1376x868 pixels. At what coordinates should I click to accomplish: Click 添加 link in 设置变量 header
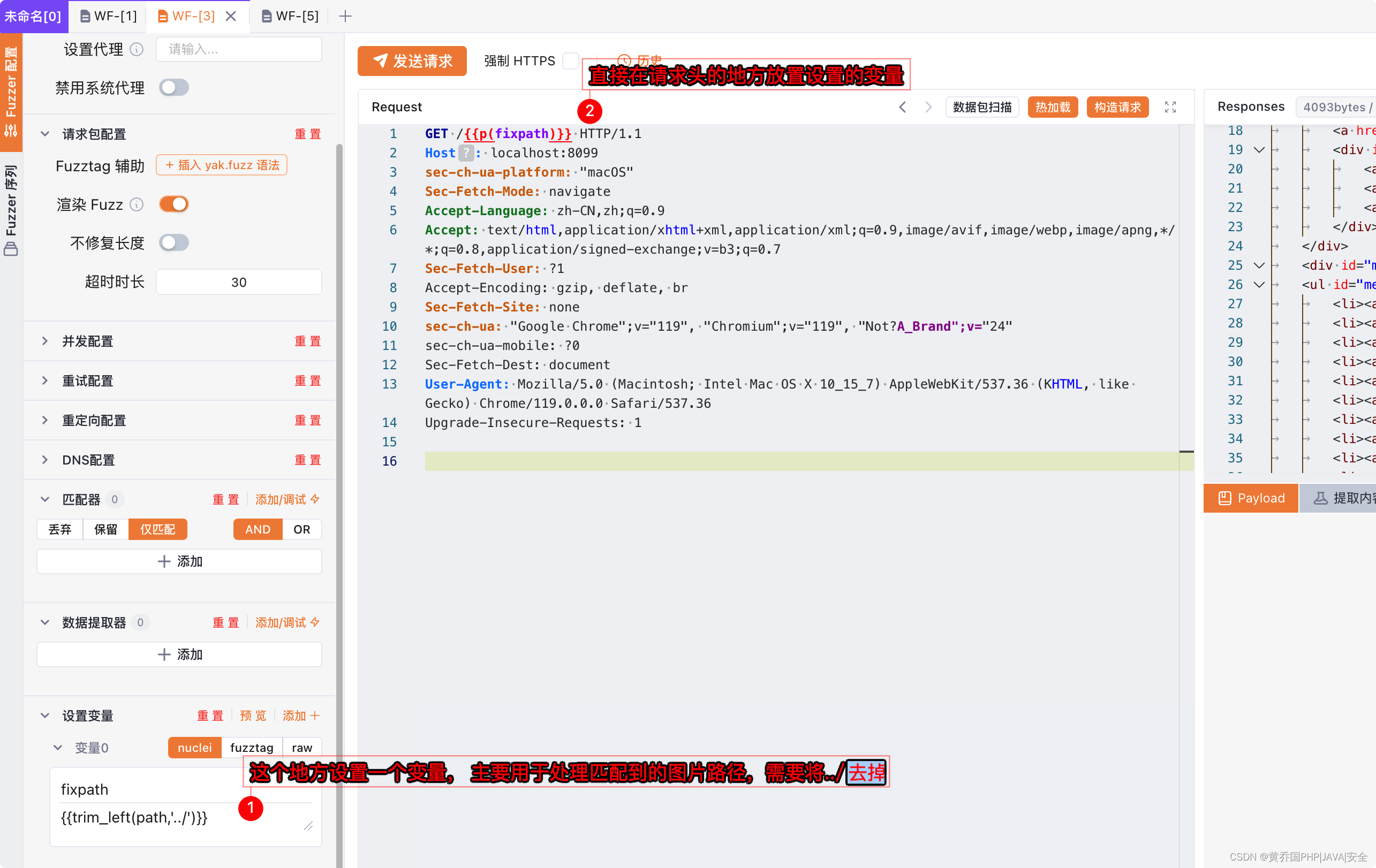click(x=301, y=715)
